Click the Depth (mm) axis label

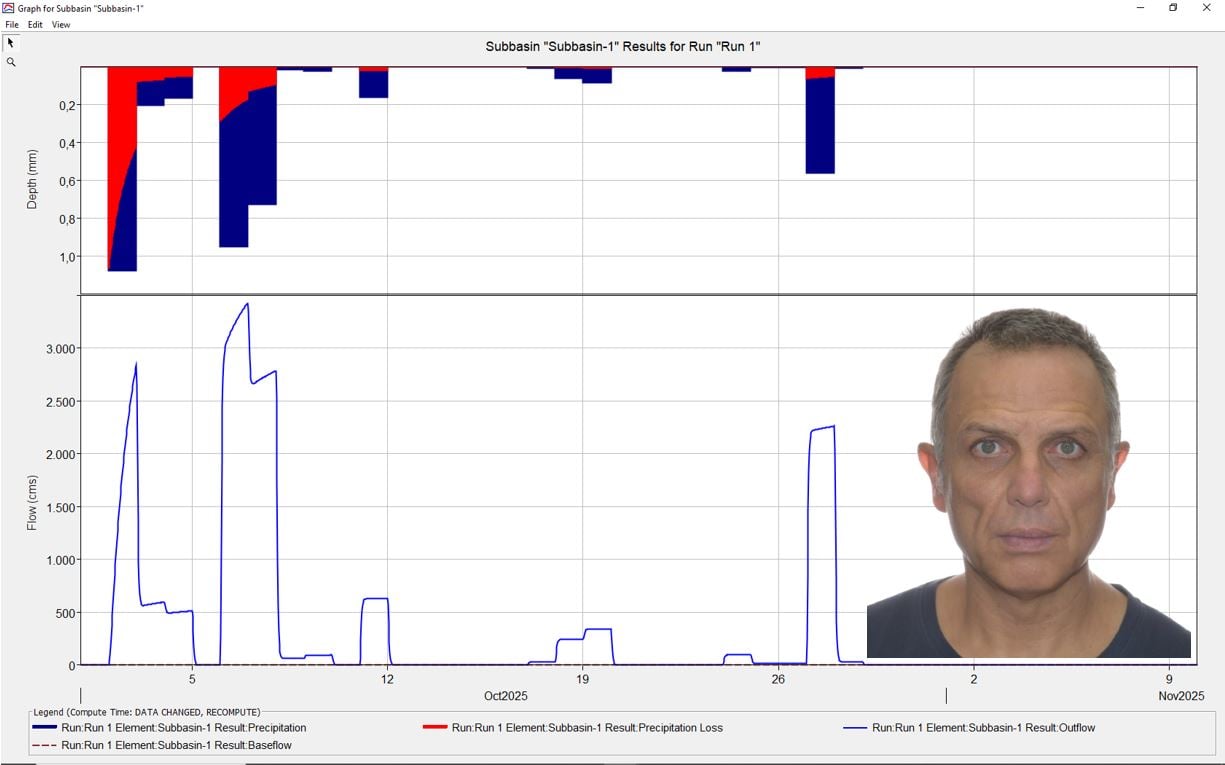pyautogui.click(x=32, y=179)
